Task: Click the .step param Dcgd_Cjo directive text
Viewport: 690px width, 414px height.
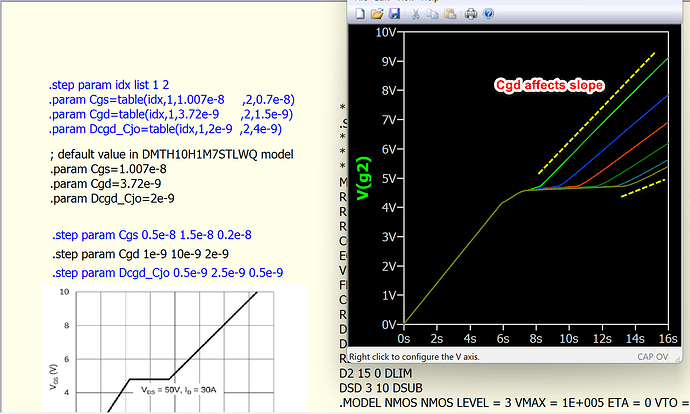Action: [x=167, y=273]
